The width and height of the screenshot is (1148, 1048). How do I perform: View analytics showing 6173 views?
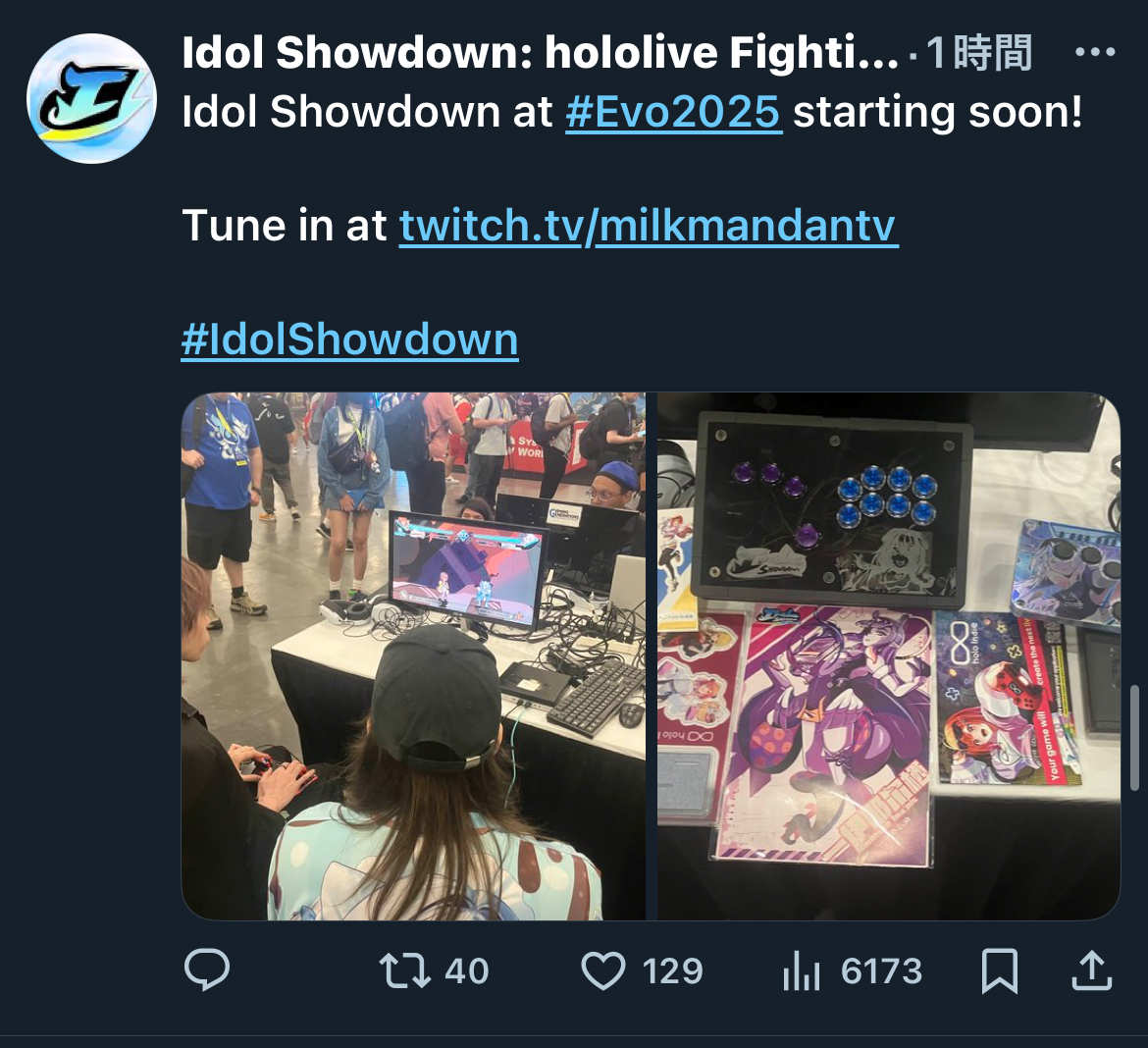click(x=801, y=971)
